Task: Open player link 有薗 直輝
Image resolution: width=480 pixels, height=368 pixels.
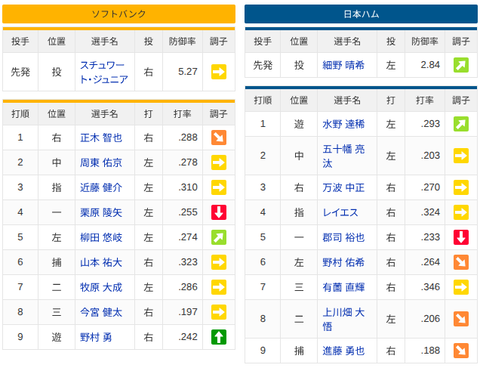Action: (x=343, y=287)
